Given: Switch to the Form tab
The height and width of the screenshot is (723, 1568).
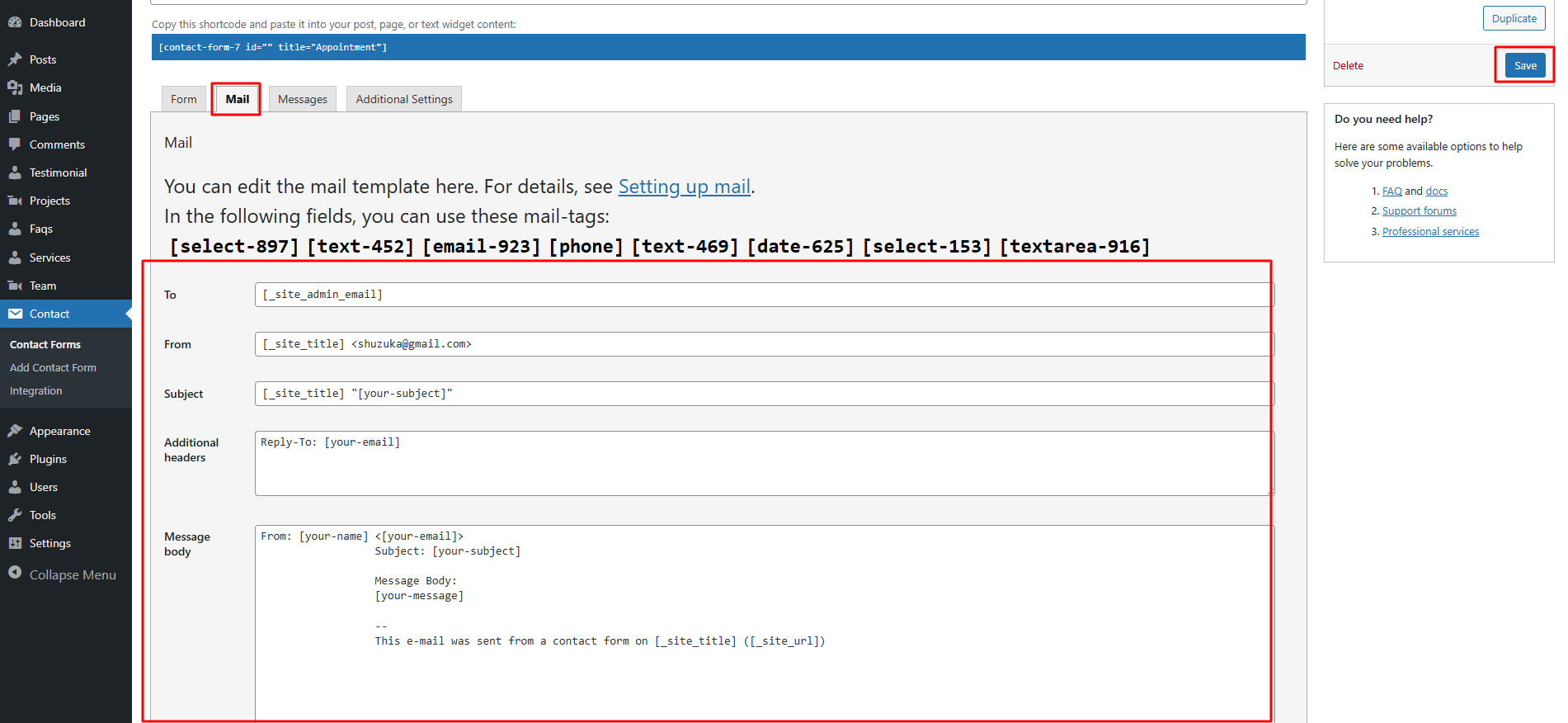Looking at the screenshot, I should pos(184,99).
